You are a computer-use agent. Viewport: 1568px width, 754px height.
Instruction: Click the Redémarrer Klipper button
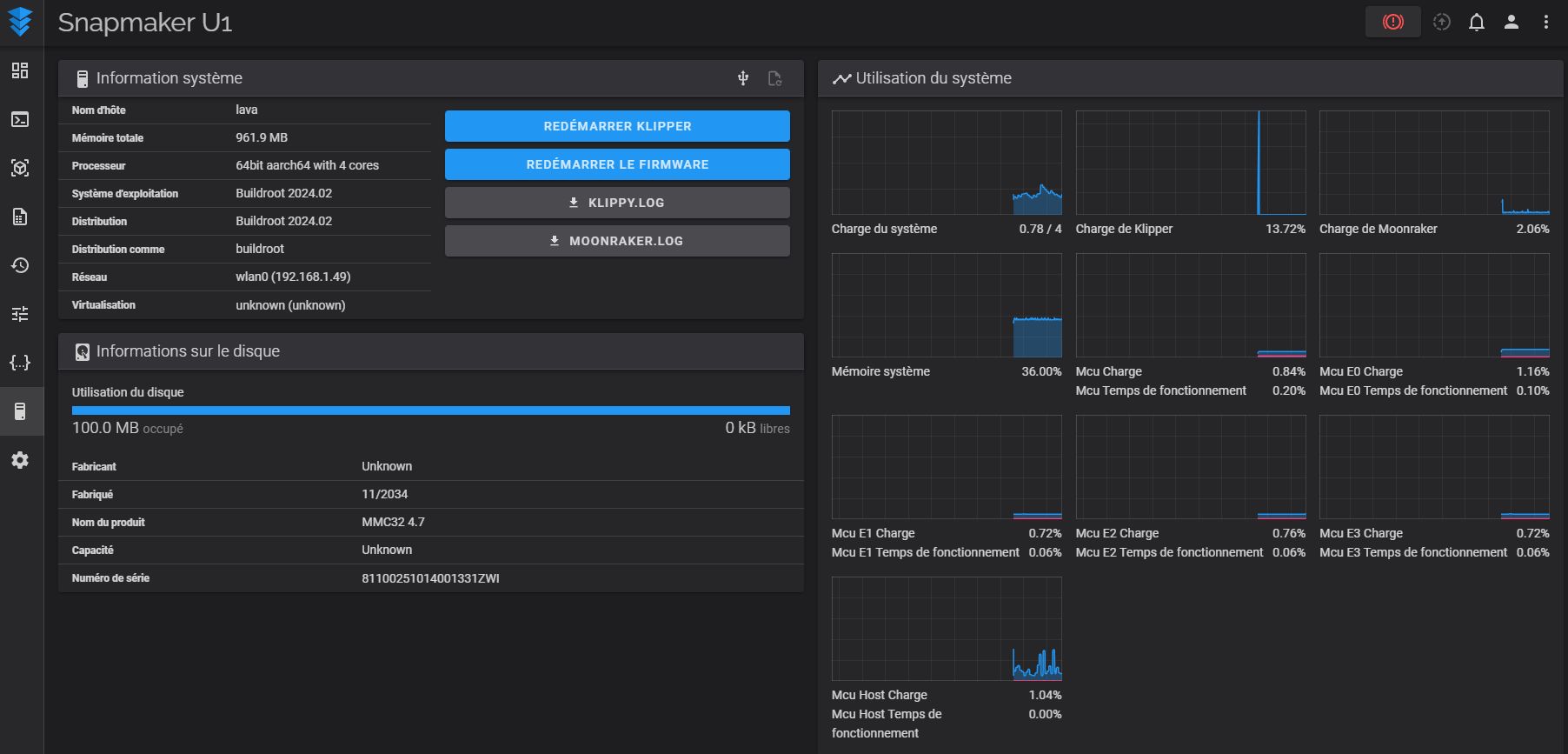[x=617, y=126]
